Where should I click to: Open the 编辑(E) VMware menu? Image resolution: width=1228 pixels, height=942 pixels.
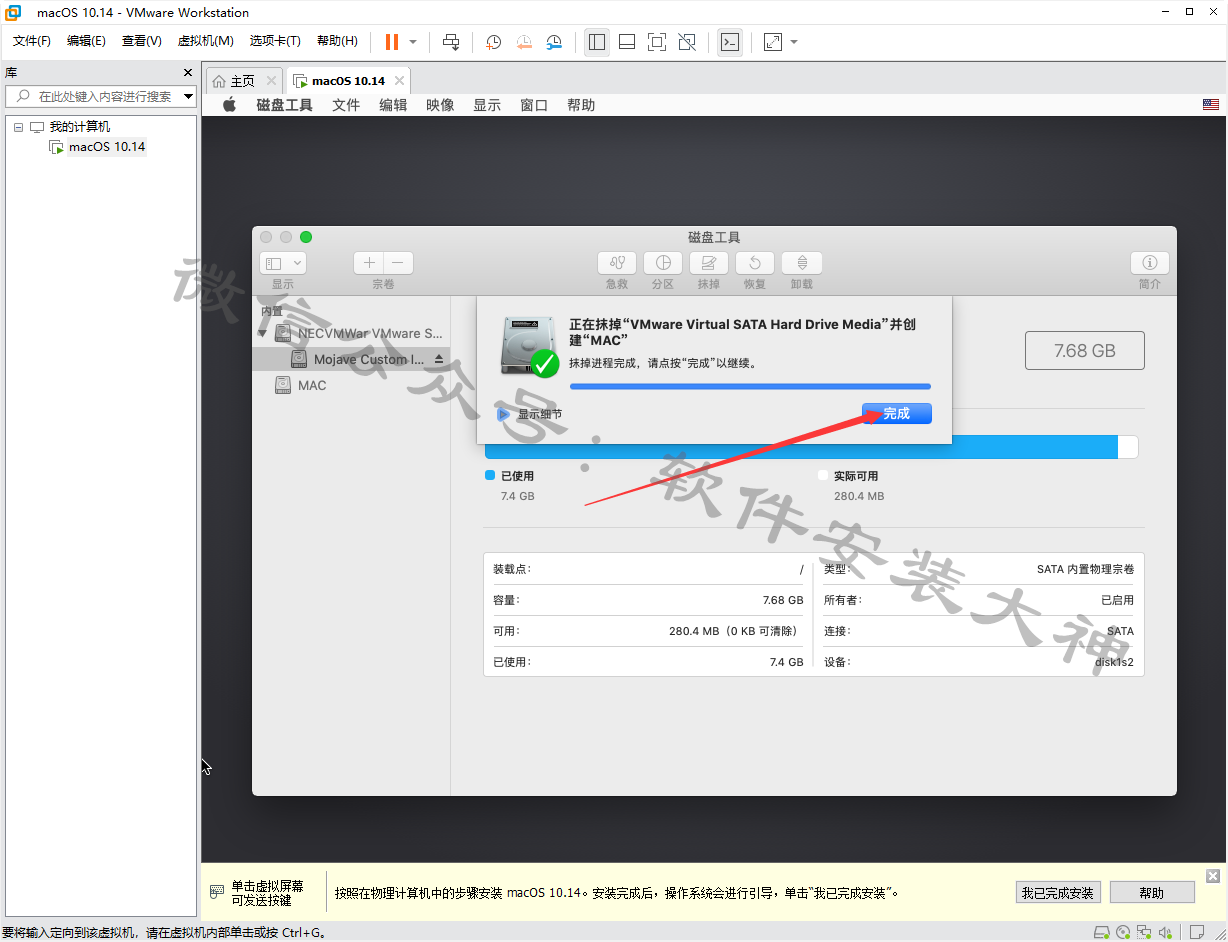tap(86, 41)
